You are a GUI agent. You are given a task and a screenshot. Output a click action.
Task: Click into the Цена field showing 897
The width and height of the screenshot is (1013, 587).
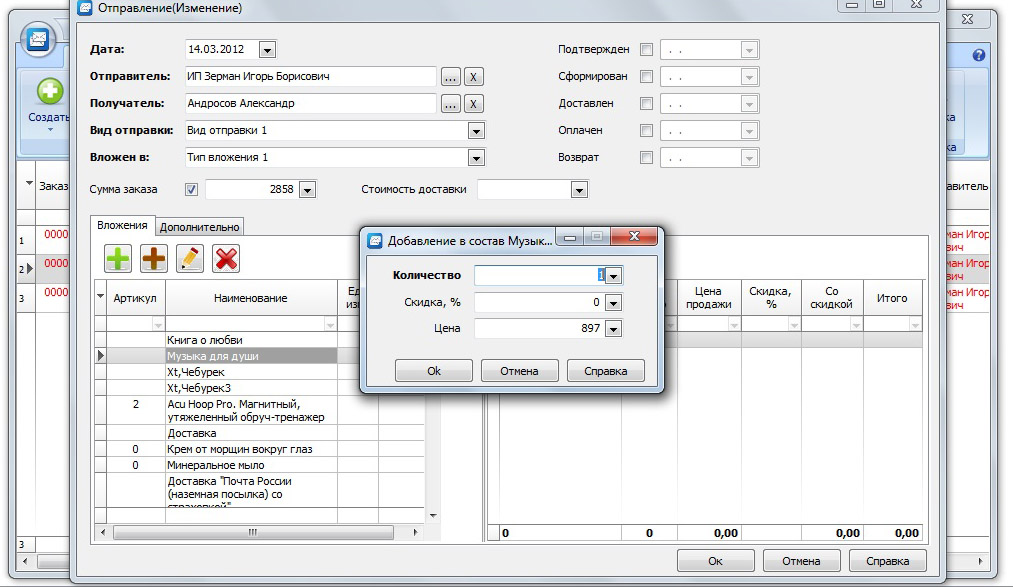538,328
